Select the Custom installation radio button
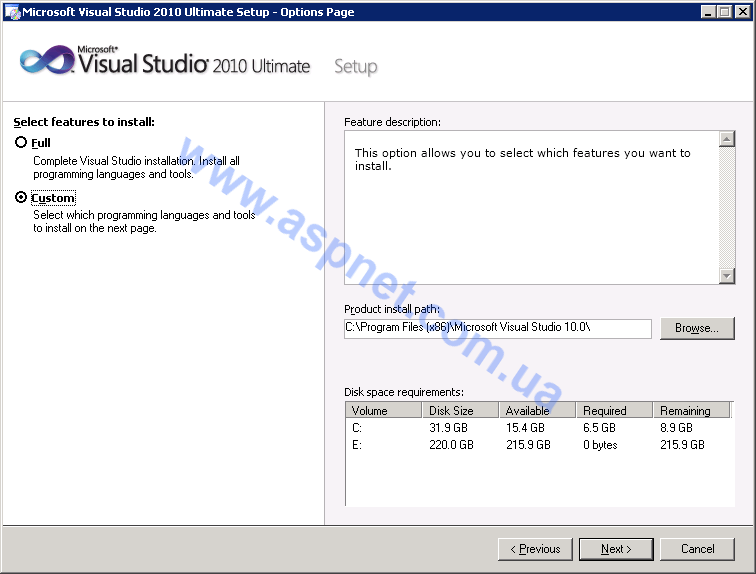756x574 pixels. 21,197
